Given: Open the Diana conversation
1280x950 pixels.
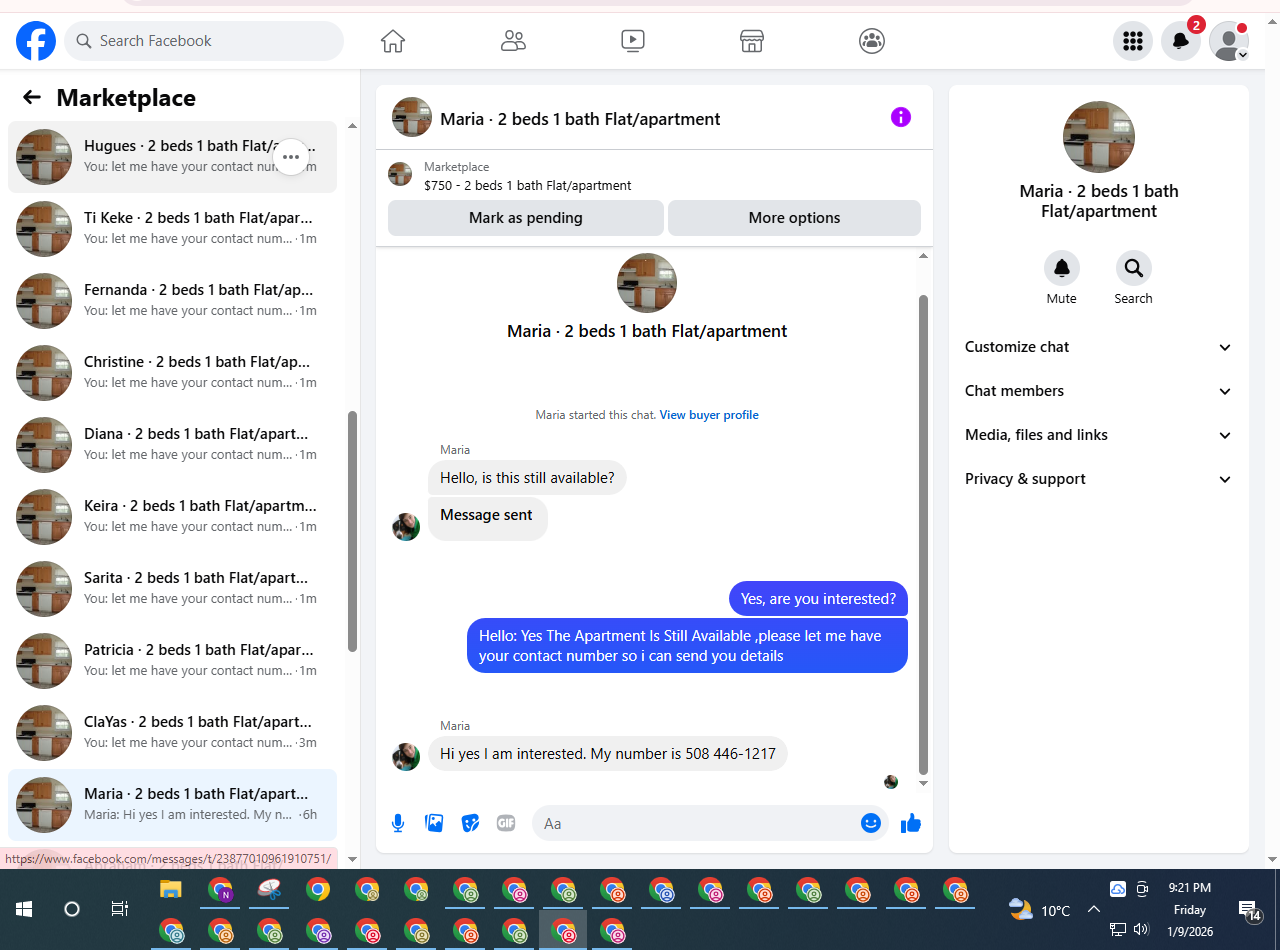Looking at the screenshot, I should coord(172,445).
